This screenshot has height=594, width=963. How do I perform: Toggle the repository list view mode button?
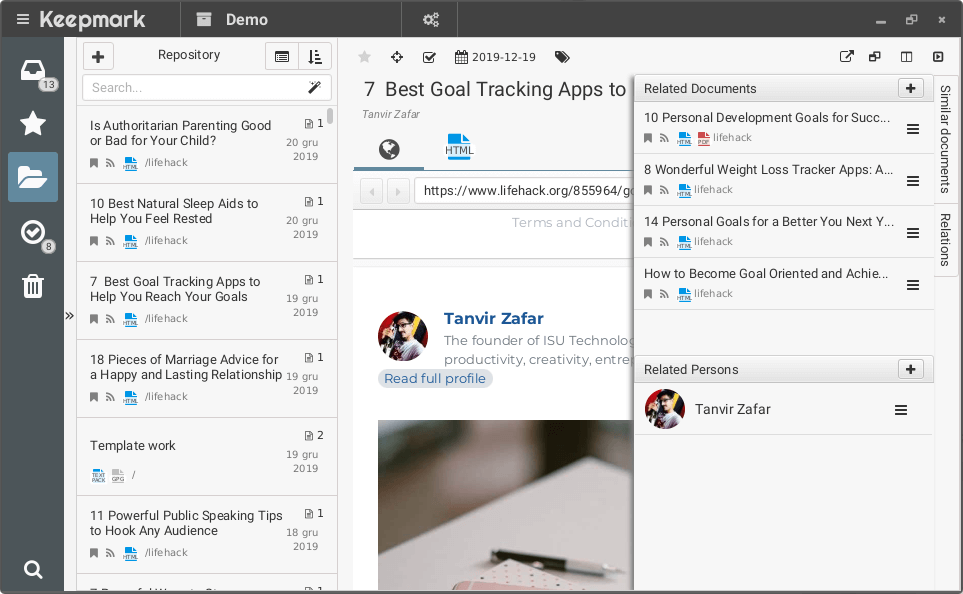tap(282, 57)
